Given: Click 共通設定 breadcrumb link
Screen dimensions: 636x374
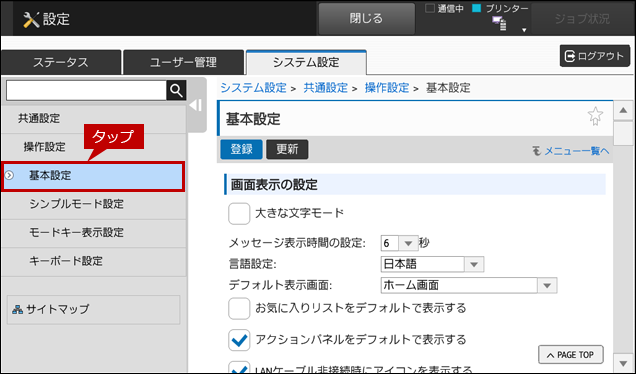Looking at the screenshot, I should tap(326, 88).
